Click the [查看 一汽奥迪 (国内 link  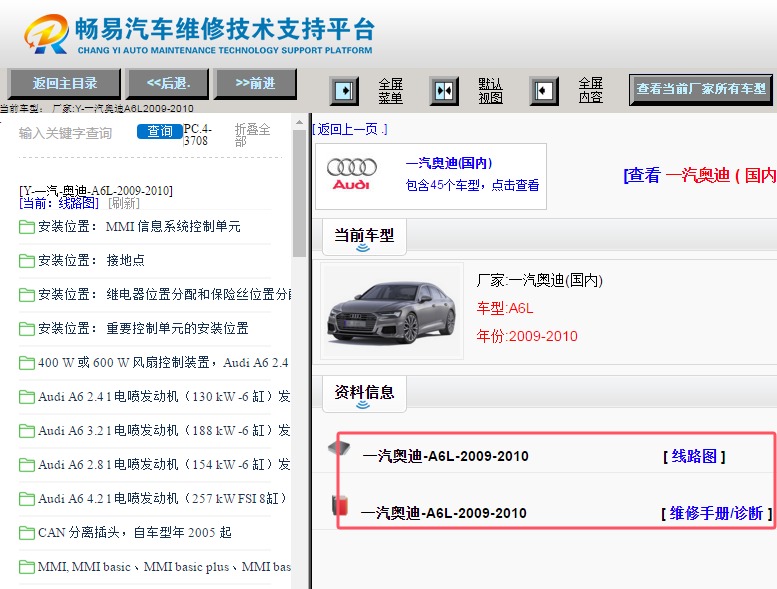[x=700, y=175]
